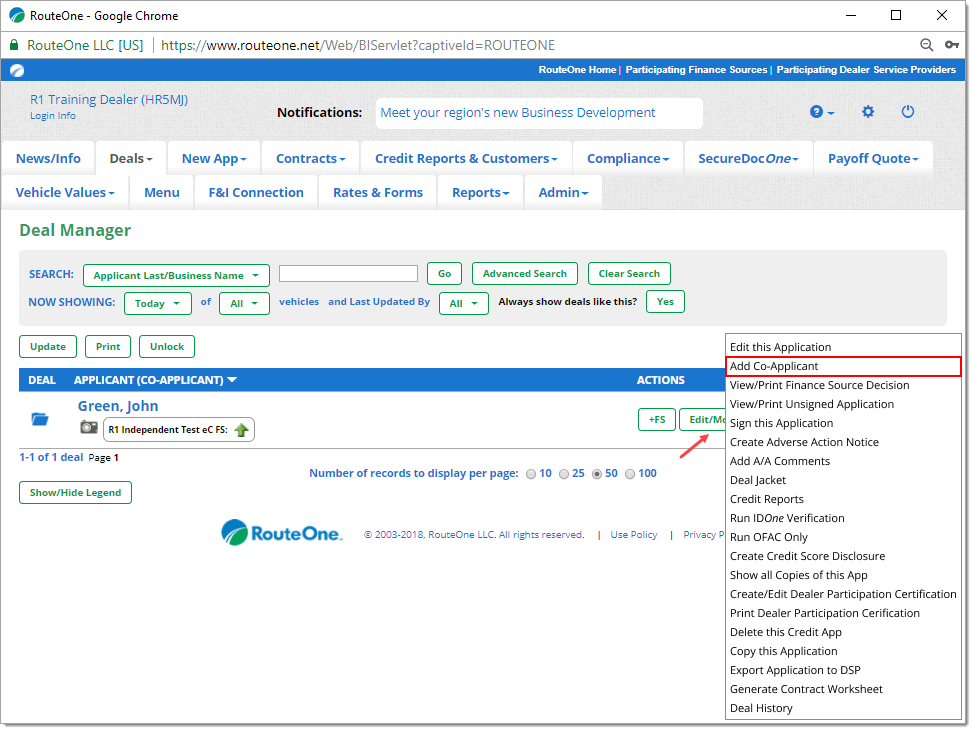The width and height of the screenshot is (973, 731).
Task: Expand Credit Reports & Customers menu
Action: pos(466,158)
